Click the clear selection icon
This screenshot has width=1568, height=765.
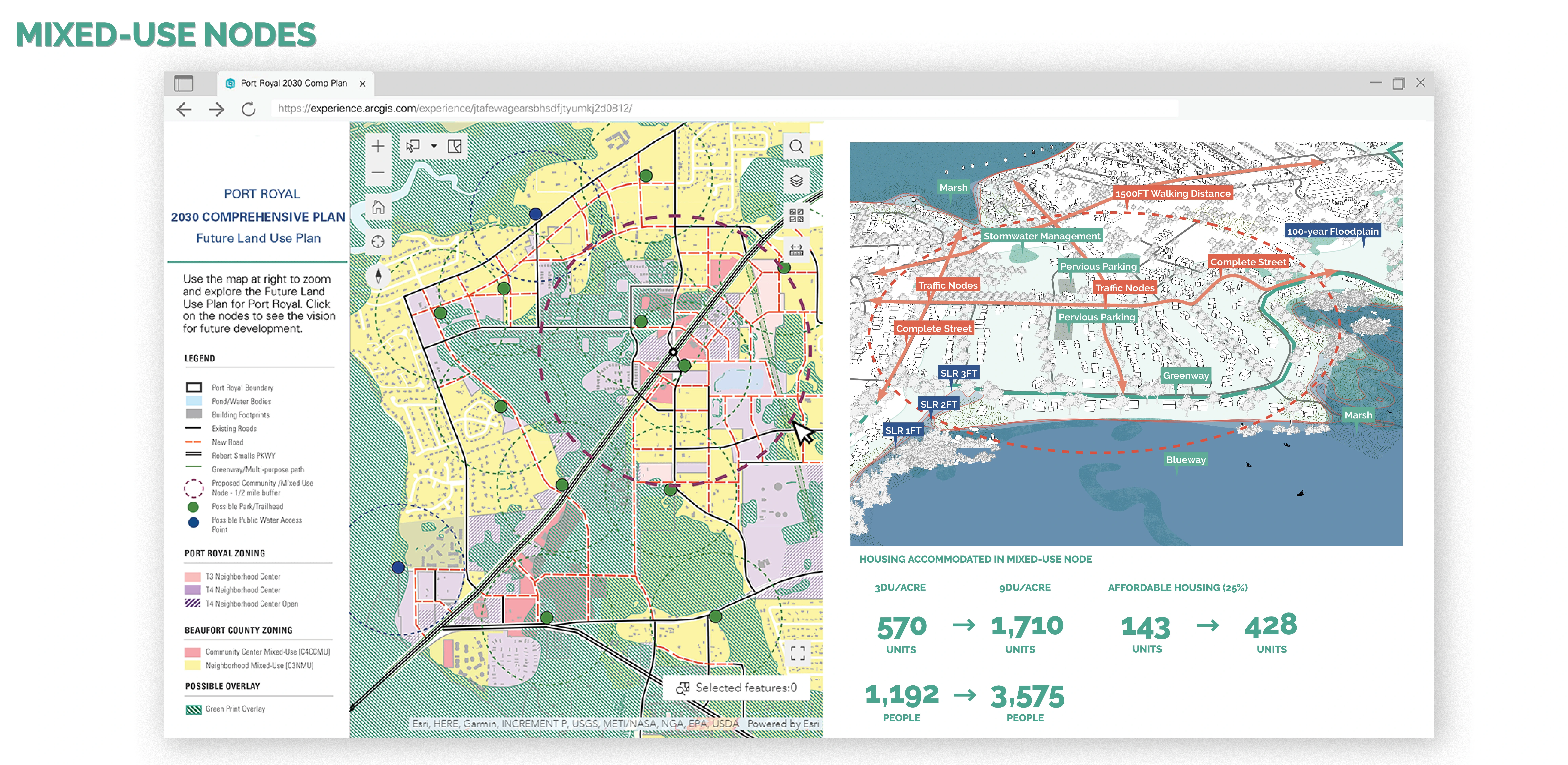[x=455, y=146]
